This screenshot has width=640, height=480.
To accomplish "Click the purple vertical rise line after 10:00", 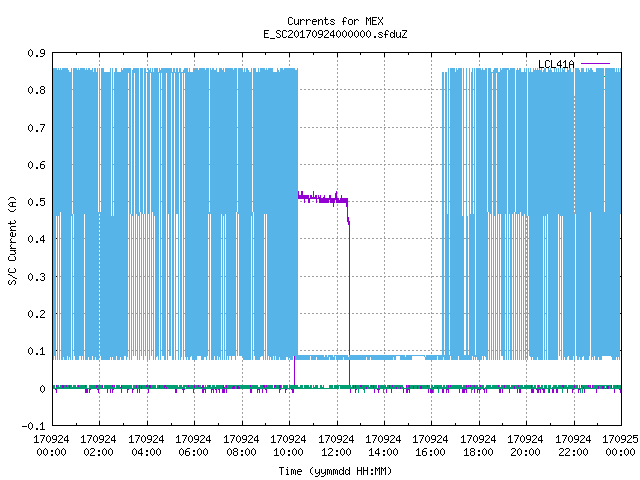I will pos(294,371).
